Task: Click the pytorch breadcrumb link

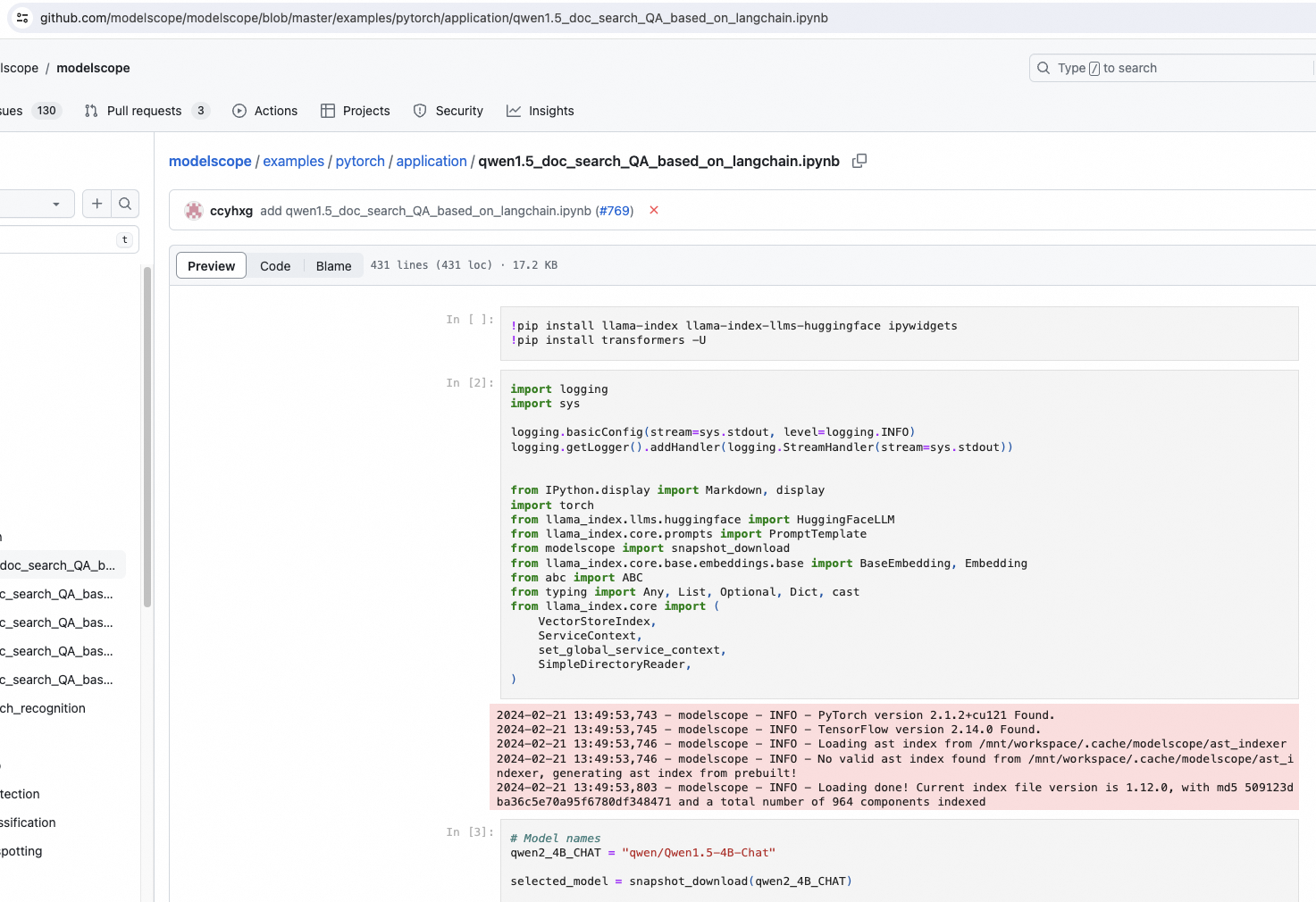Action: point(360,161)
